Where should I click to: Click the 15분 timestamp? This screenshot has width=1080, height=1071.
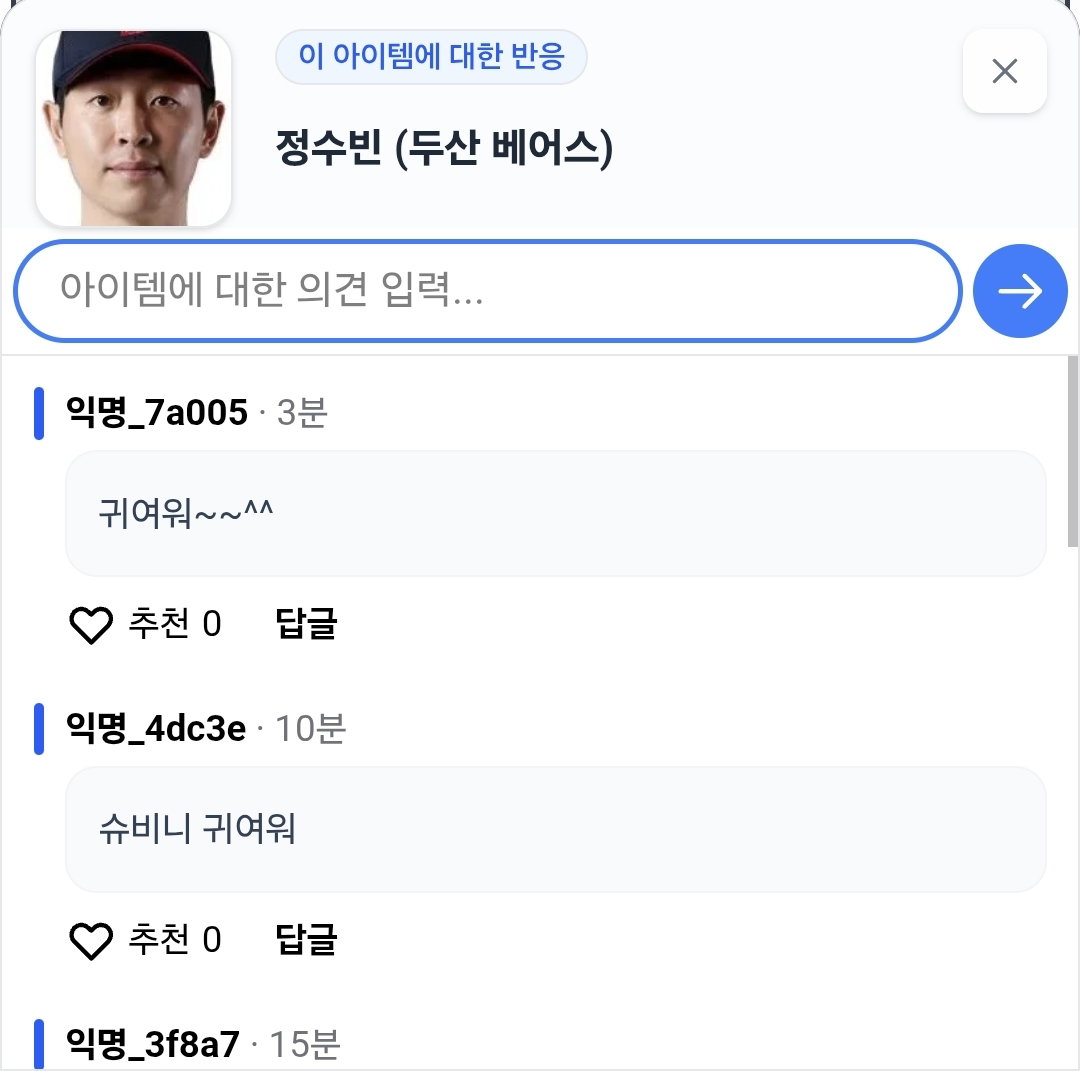point(304,1044)
